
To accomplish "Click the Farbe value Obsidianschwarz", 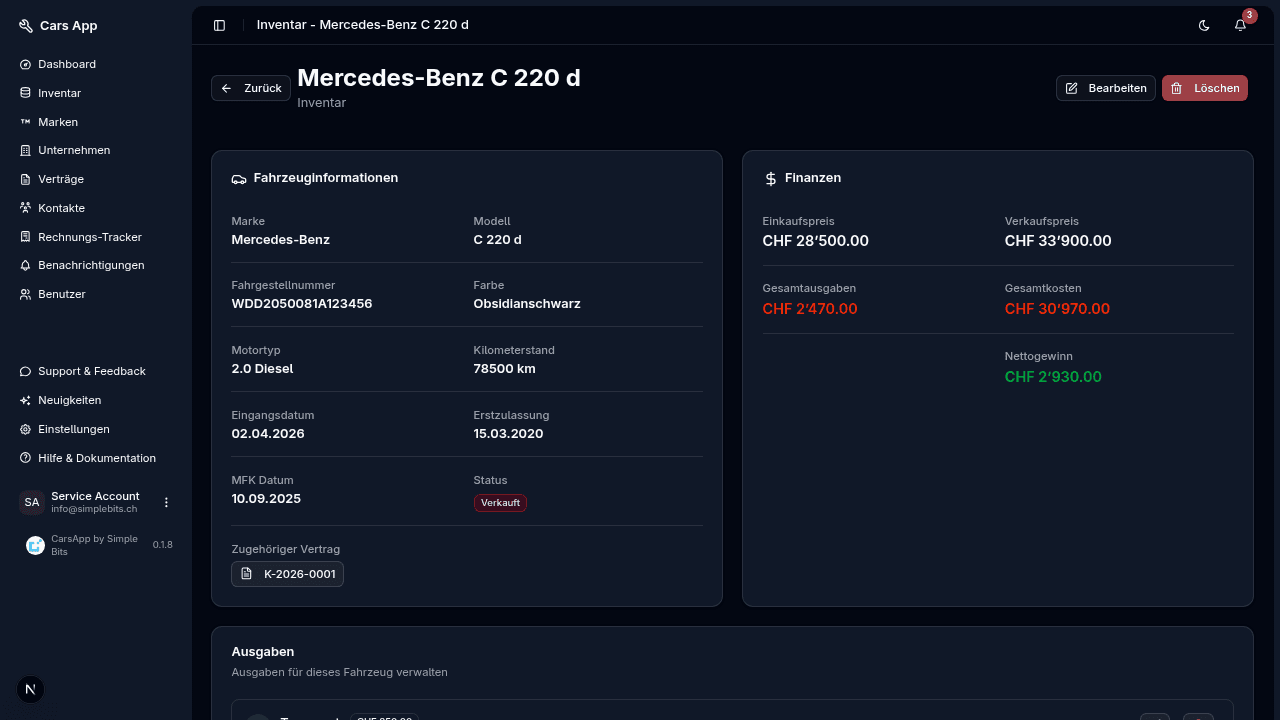I will (527, 304).
